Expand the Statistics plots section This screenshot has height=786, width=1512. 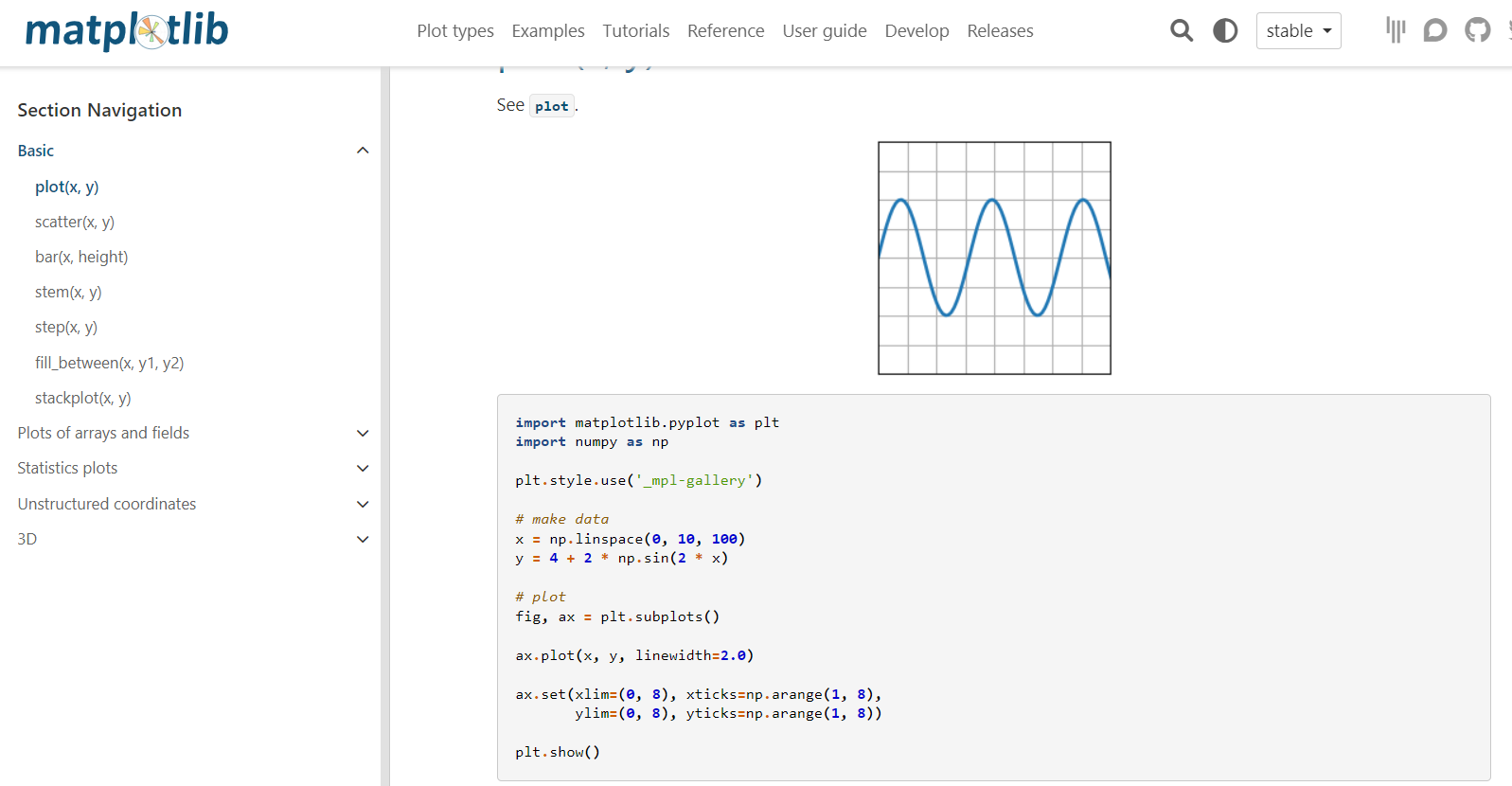[363, 468]
